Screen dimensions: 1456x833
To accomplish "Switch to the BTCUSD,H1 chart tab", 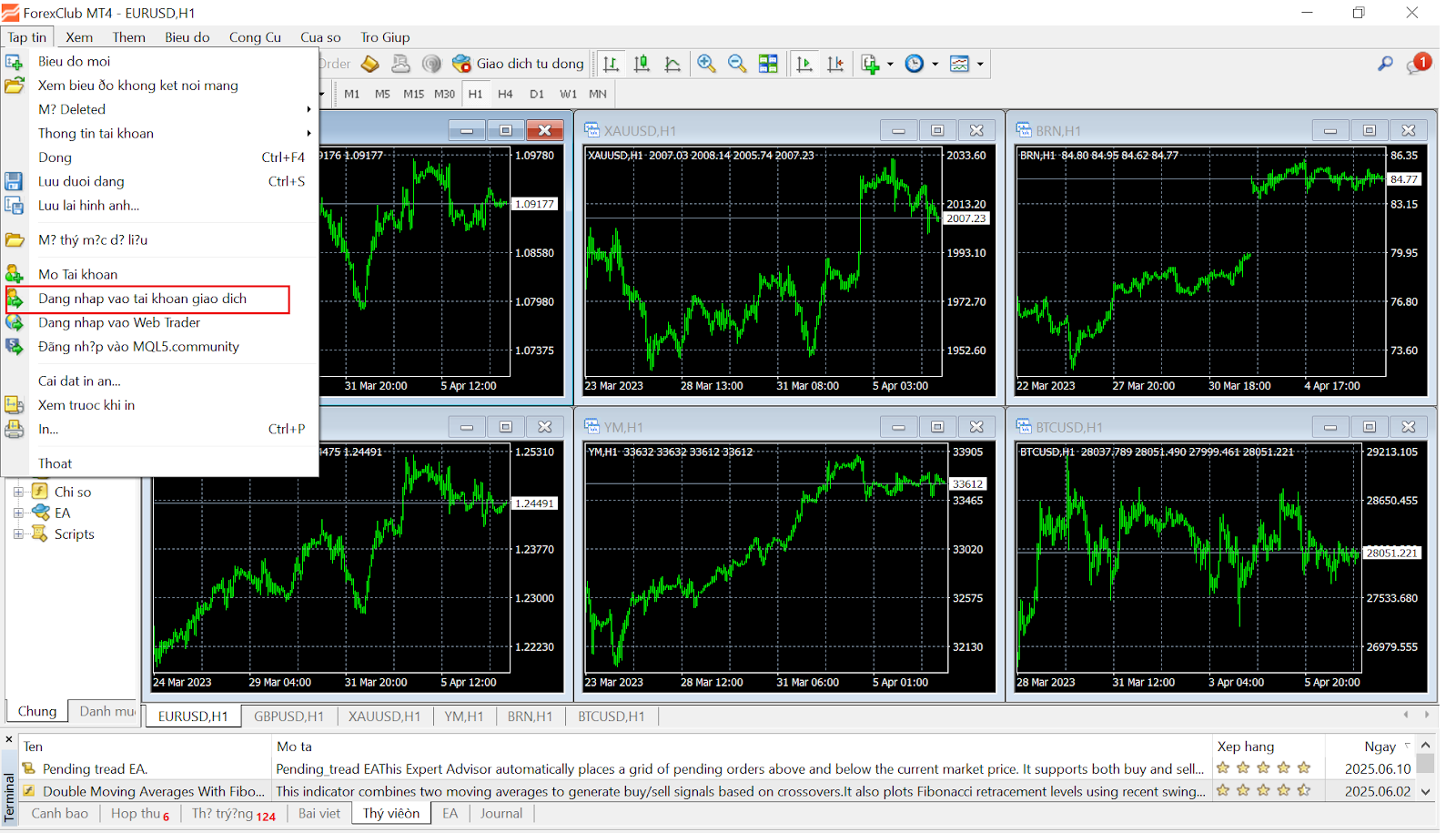I will [612, 716].
